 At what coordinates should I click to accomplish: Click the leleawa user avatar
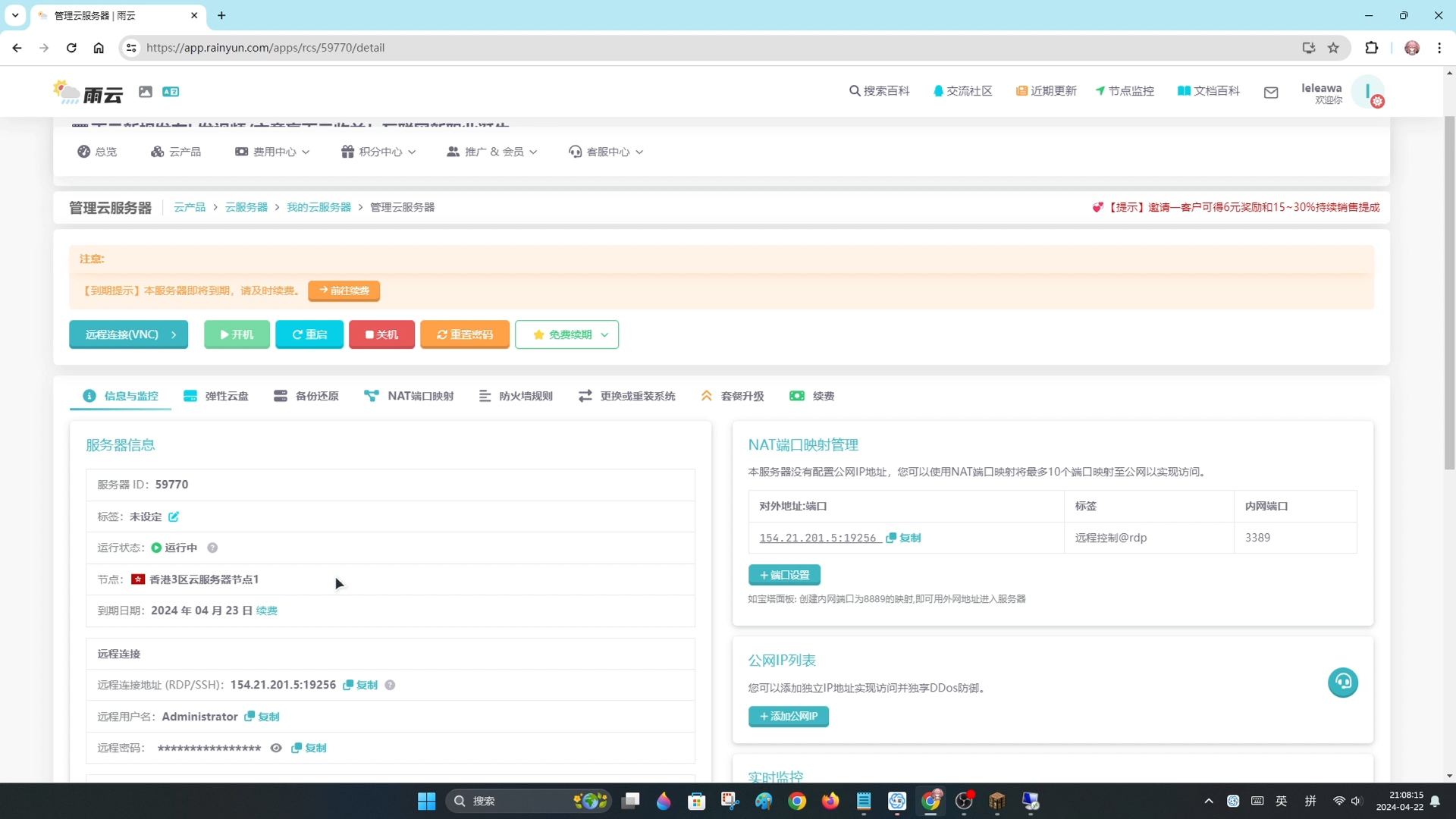1369,93
